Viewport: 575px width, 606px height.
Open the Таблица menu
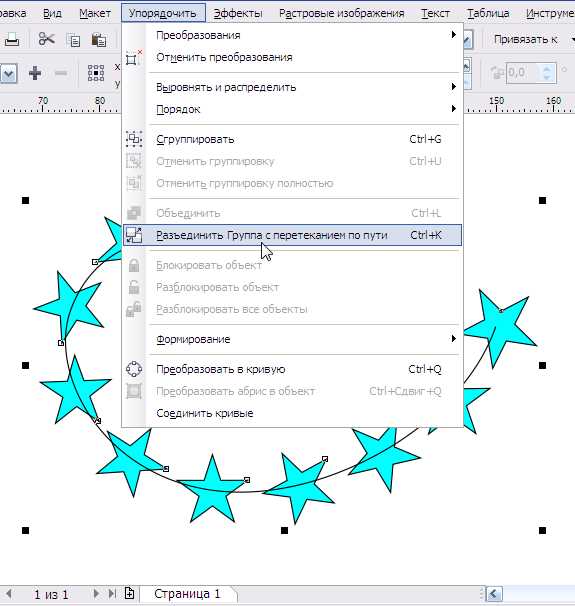pos(488,14)
